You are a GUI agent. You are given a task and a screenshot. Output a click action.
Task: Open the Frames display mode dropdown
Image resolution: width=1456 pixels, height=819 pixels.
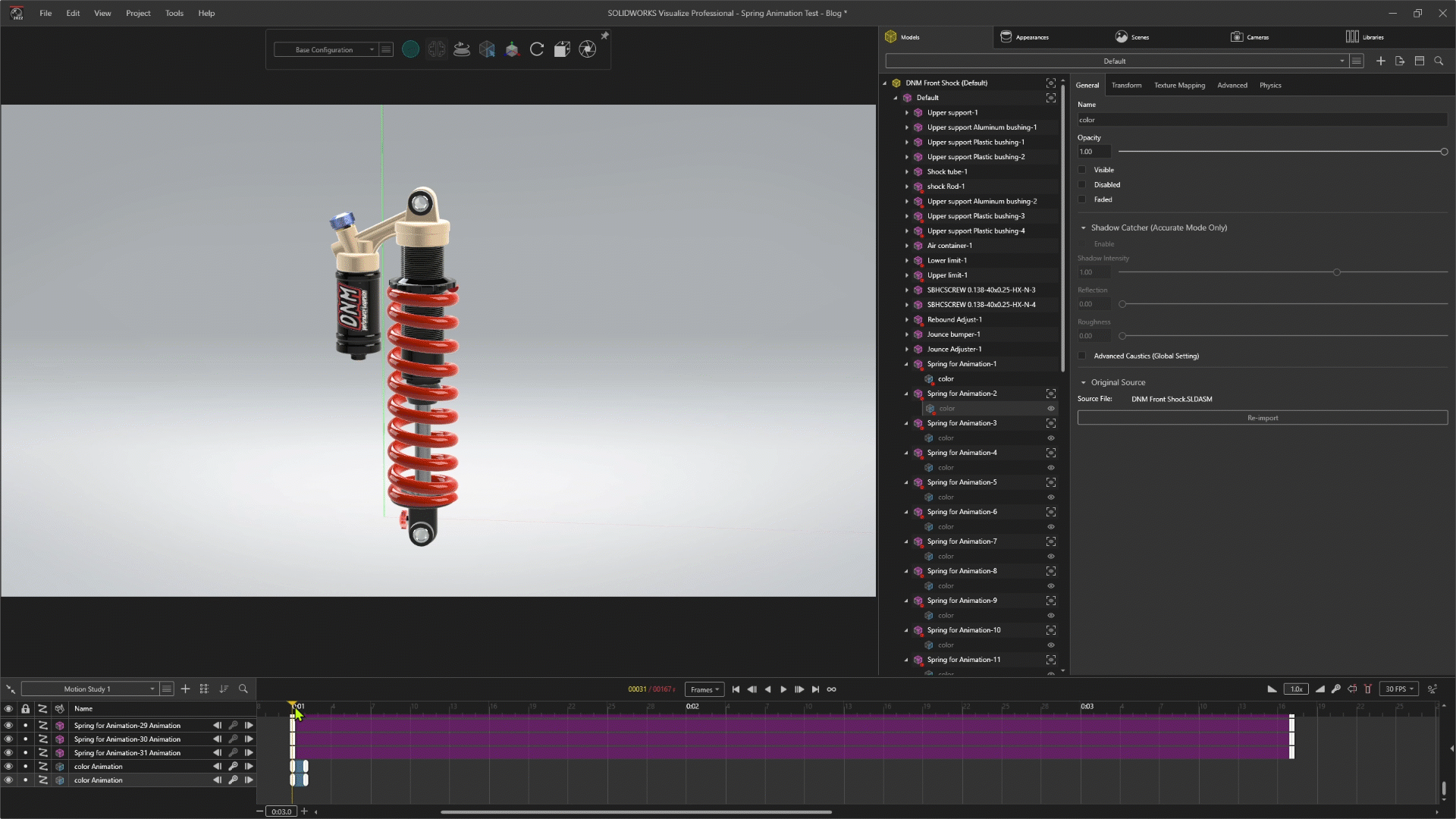pyautogui.click(x=704, y=689)
